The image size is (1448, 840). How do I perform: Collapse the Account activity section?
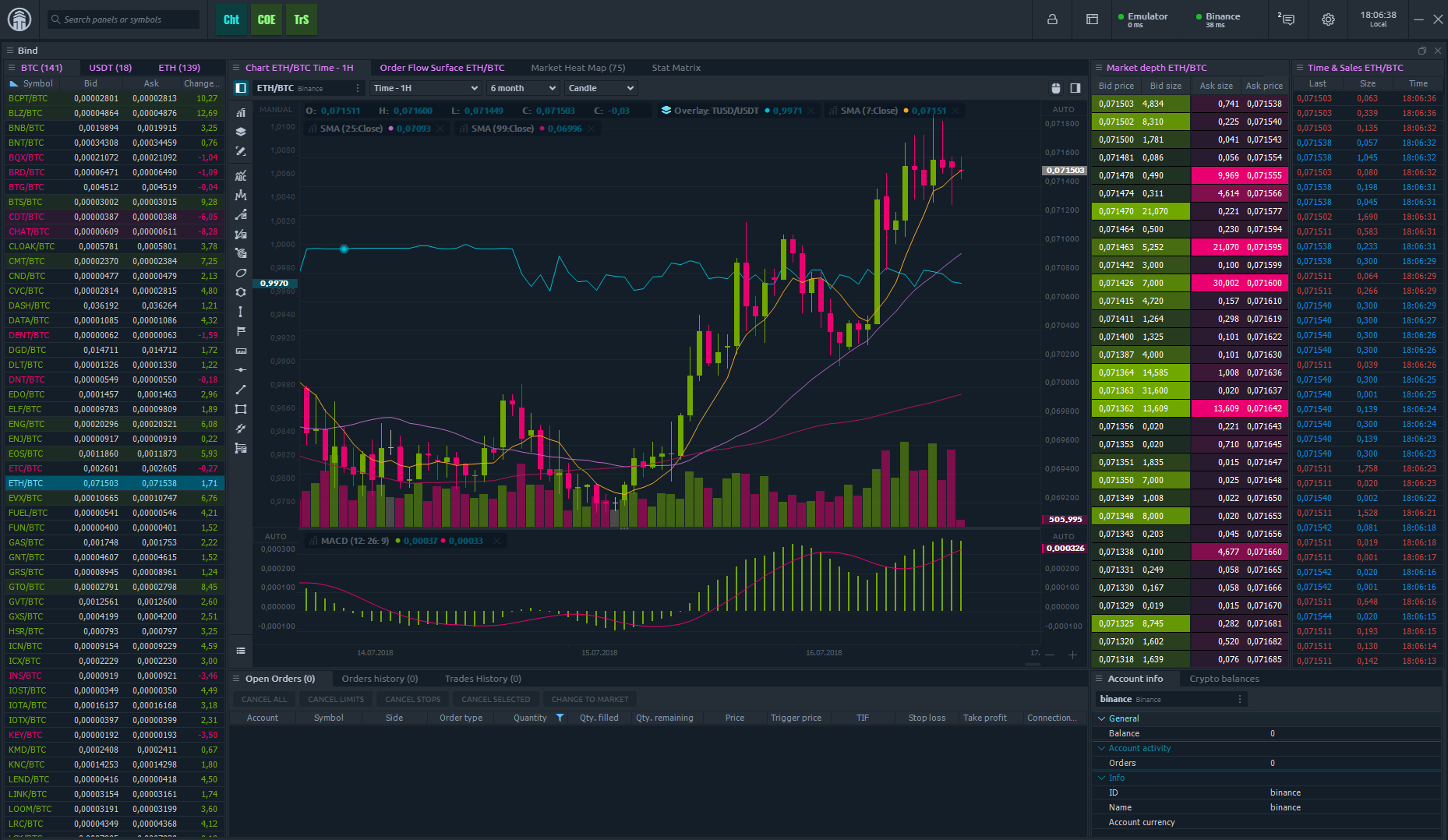[1100, 747]
